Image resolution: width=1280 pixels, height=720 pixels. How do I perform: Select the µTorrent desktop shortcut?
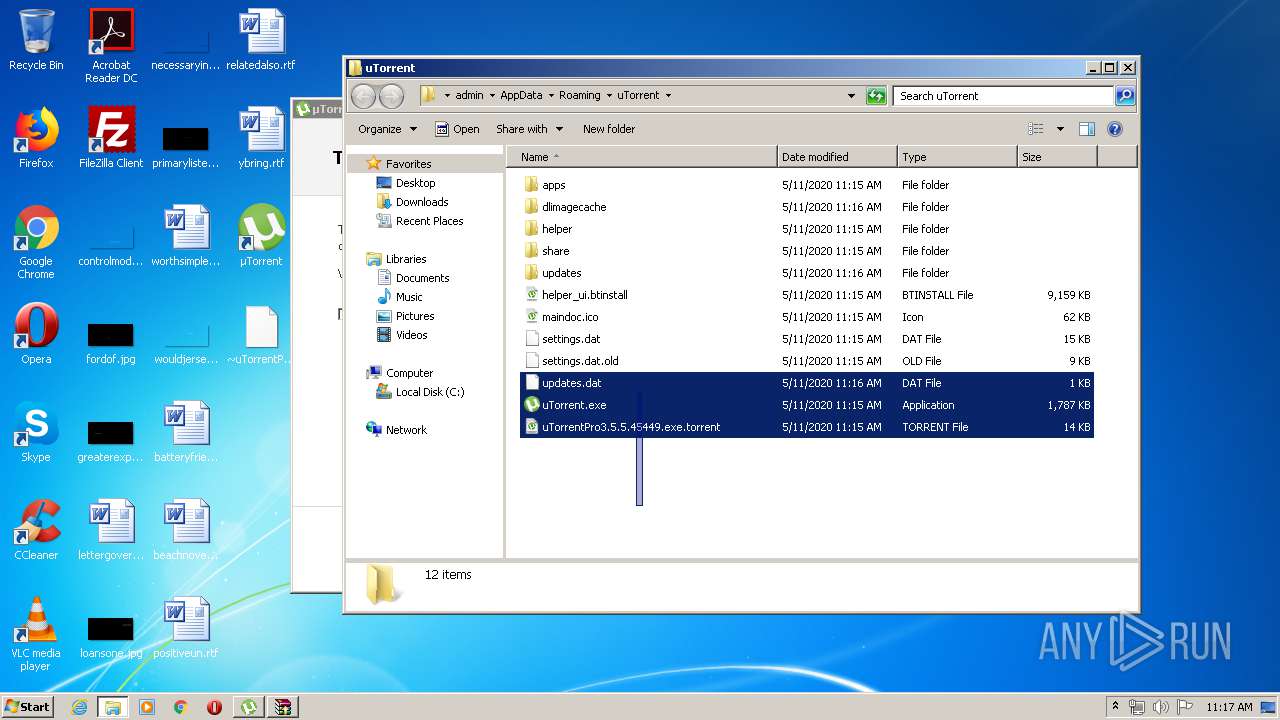261,236
